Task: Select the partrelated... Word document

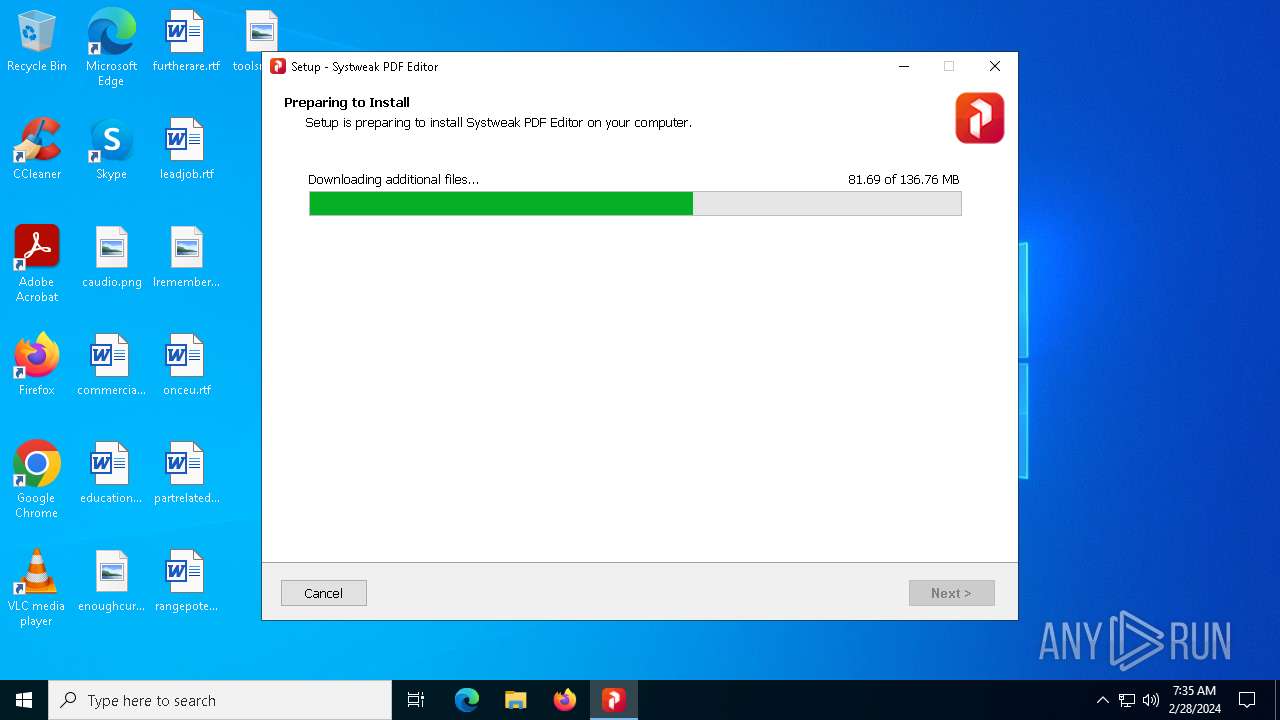Action: (x=186, y=474)
